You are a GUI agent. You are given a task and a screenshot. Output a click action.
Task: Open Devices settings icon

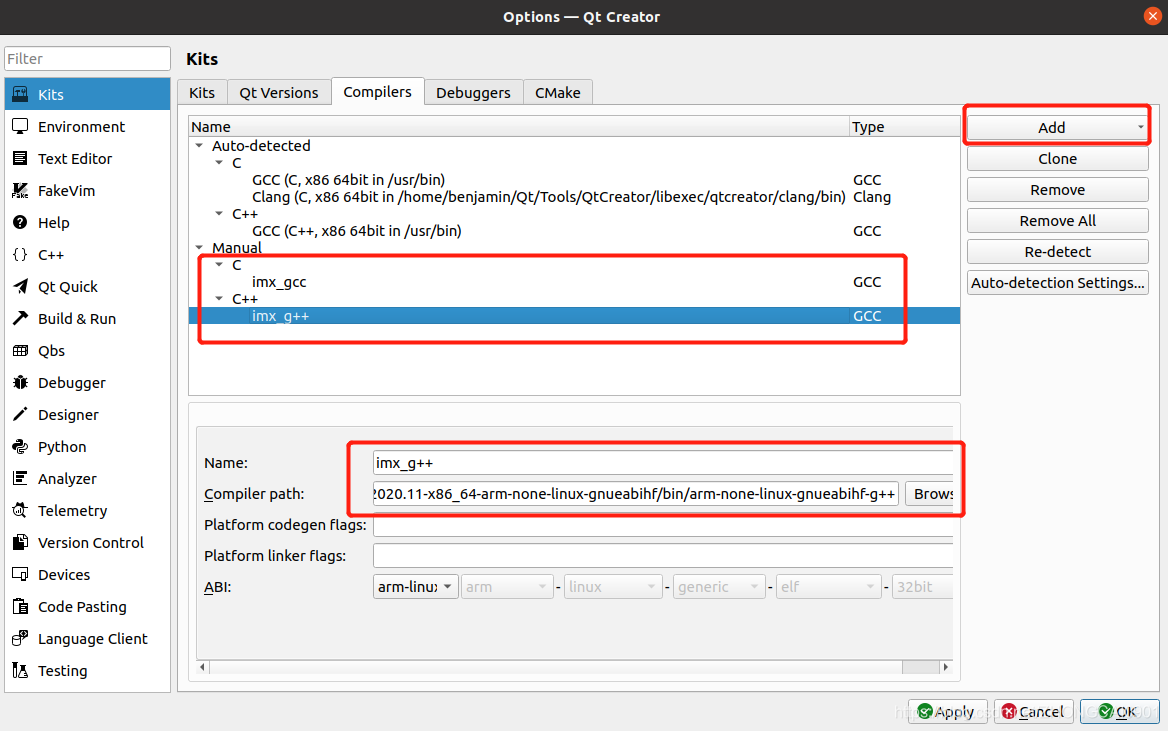[x=20, y=575]
